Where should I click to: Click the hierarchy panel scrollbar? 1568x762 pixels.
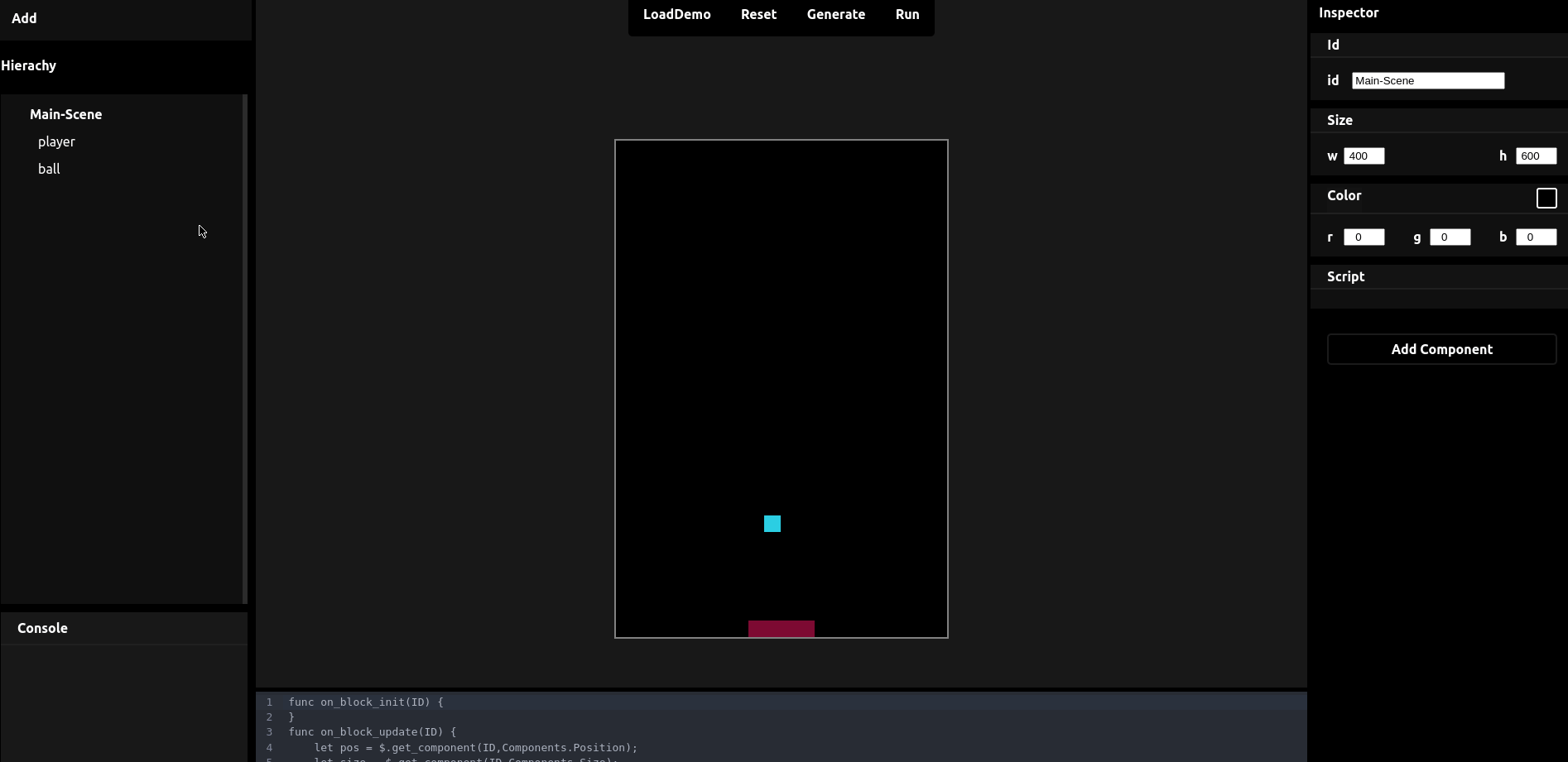point(245,348)
